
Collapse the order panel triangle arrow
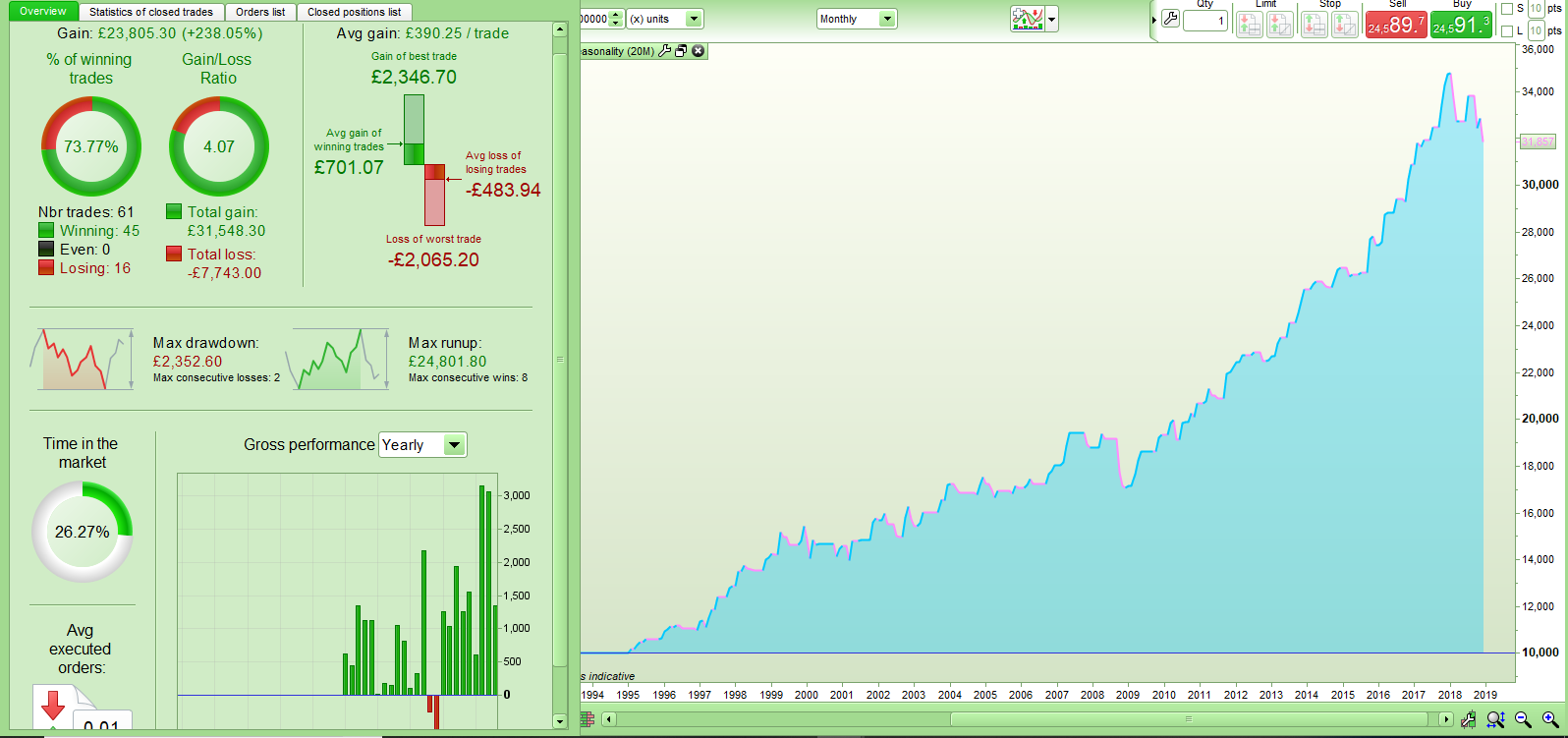click(x=1154, y=20)
